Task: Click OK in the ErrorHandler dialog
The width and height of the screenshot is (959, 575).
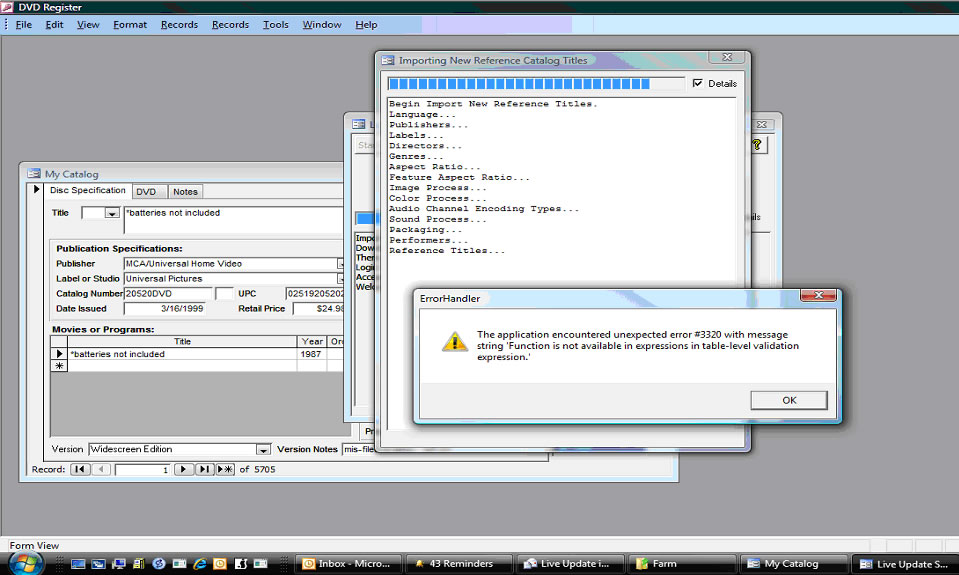Action: pos(789,400)
